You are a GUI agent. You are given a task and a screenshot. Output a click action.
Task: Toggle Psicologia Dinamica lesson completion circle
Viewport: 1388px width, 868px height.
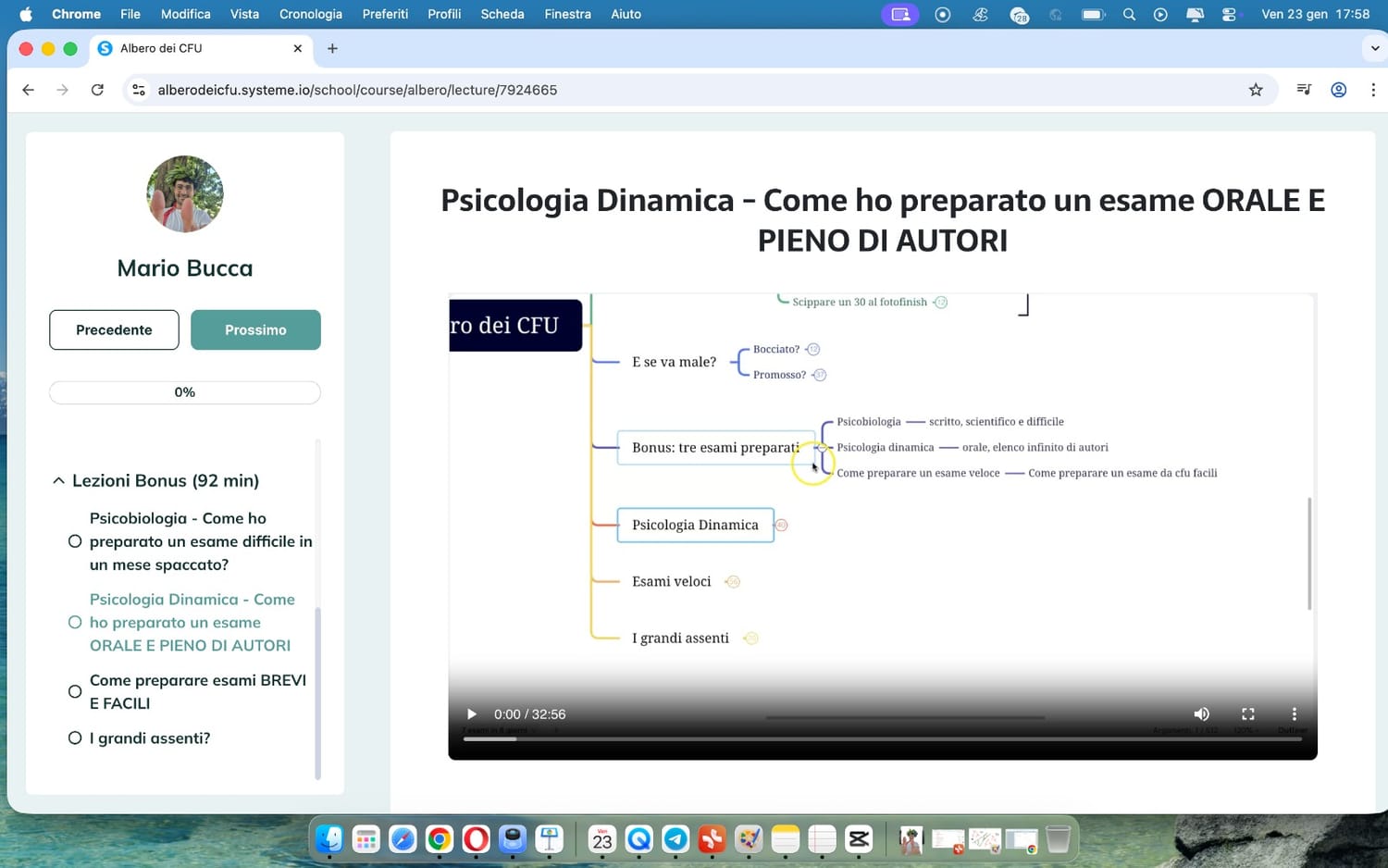(x=75, y=623)
